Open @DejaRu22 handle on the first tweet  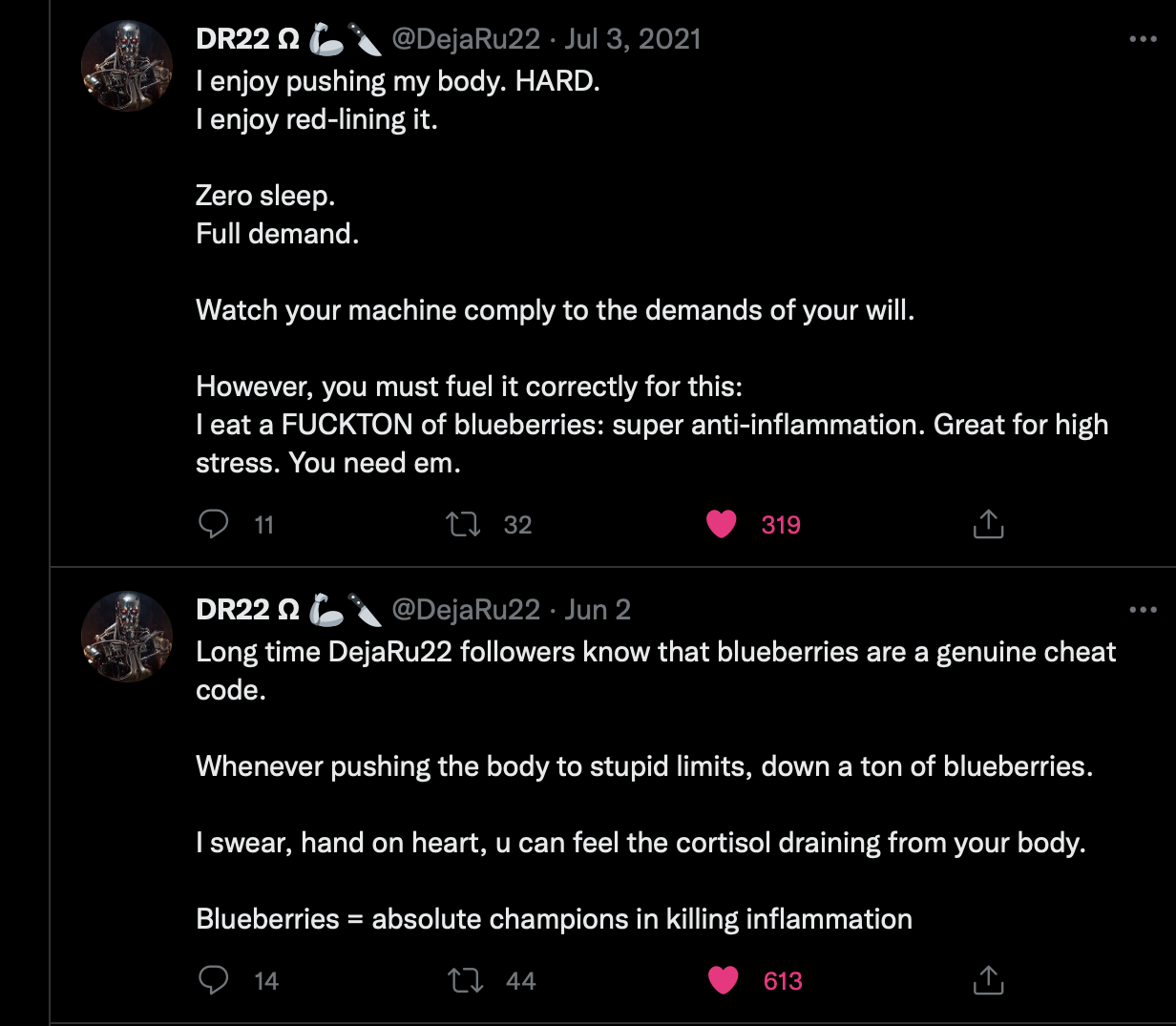click(x=466, y=39)
